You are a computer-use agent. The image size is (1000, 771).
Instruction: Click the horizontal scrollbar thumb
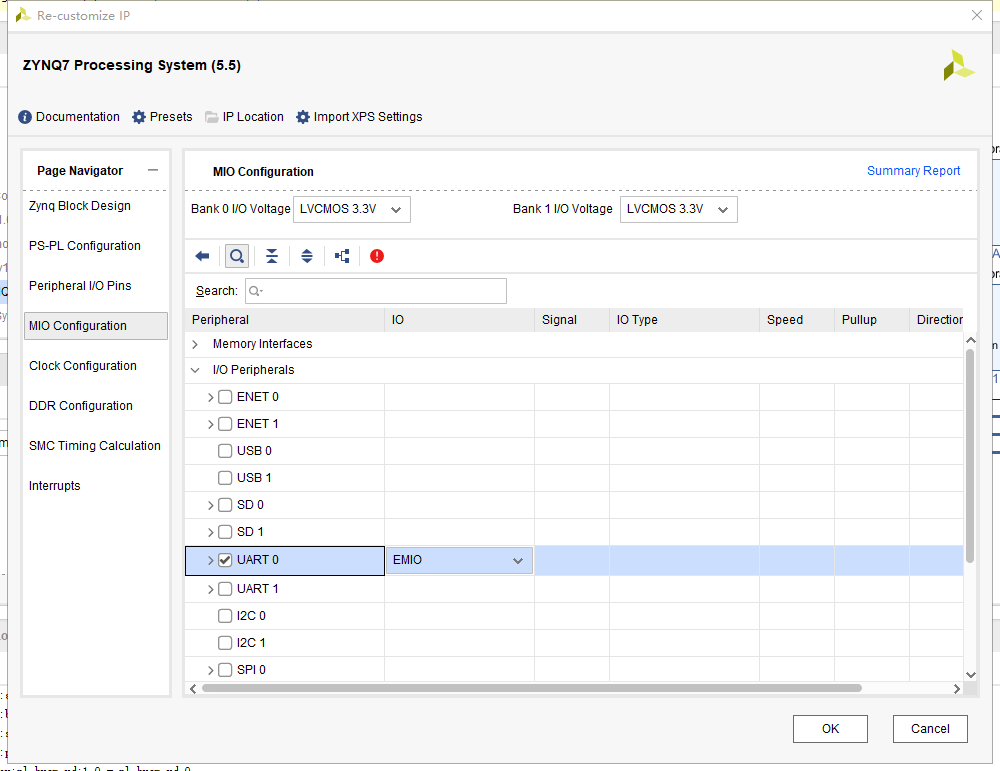point(532,689)
